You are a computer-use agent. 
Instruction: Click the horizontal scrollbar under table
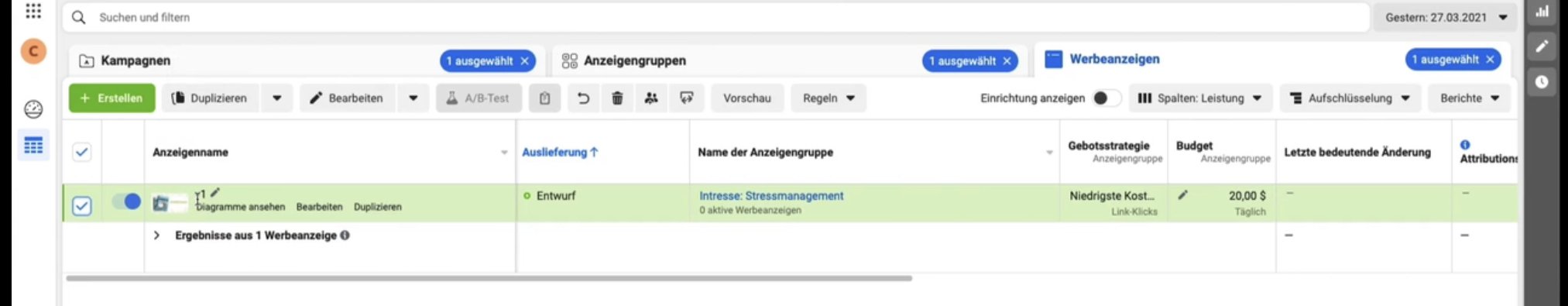[489, 278]
